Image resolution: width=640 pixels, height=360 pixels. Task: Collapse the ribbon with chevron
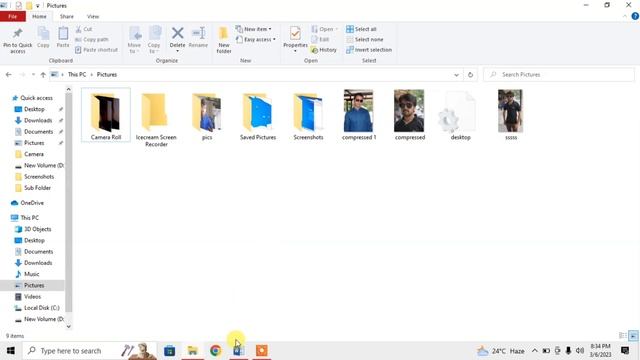(624, 16)
